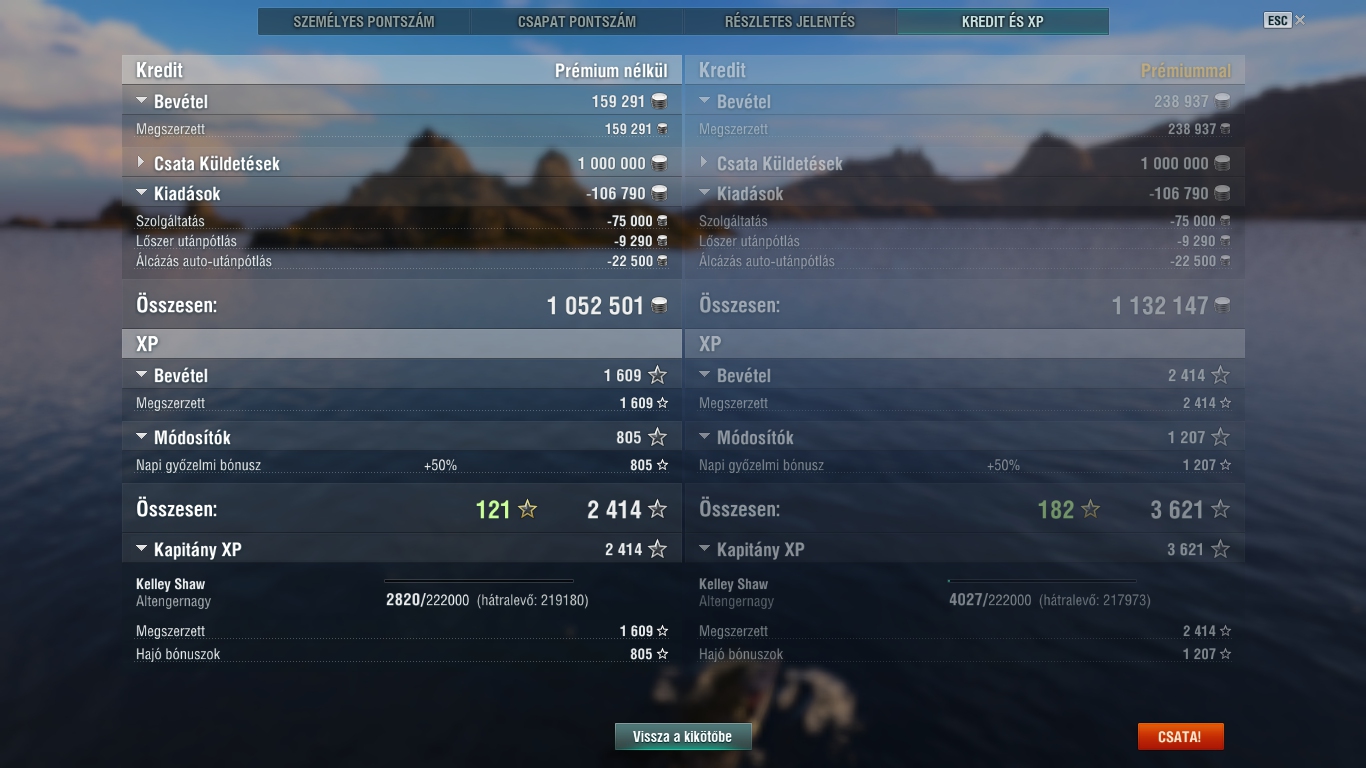Open the Csapat Pontszám tab
Screen dimensions: 1366x768
tap(577, 21)
